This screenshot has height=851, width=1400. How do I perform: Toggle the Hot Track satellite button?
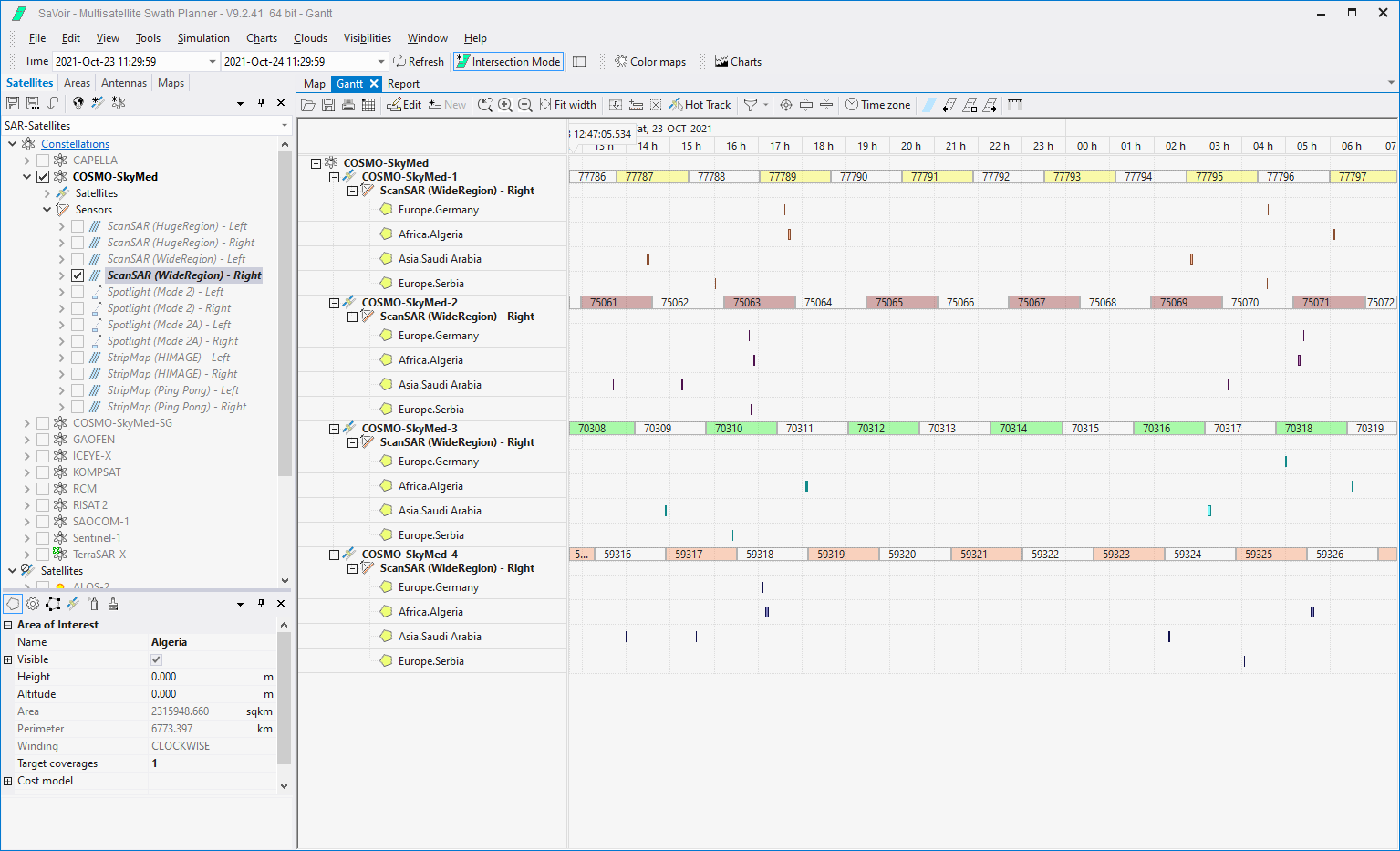coord(700,105)
